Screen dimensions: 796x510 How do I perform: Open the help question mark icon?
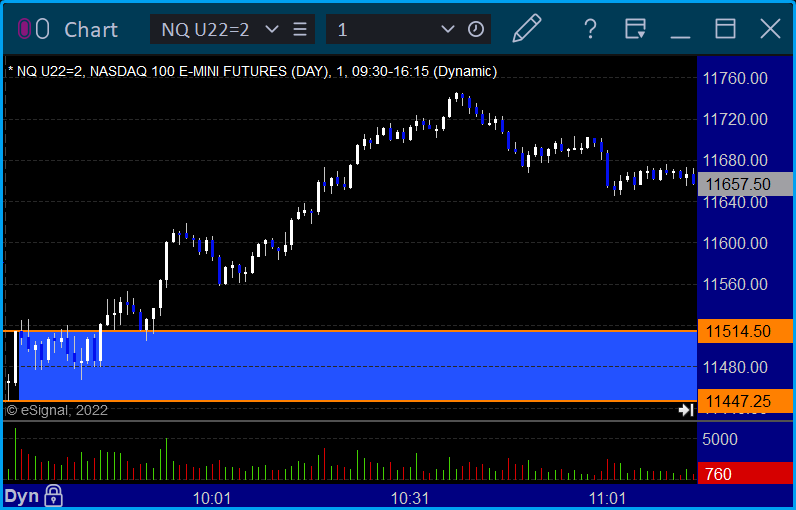[x=590, y=29]
